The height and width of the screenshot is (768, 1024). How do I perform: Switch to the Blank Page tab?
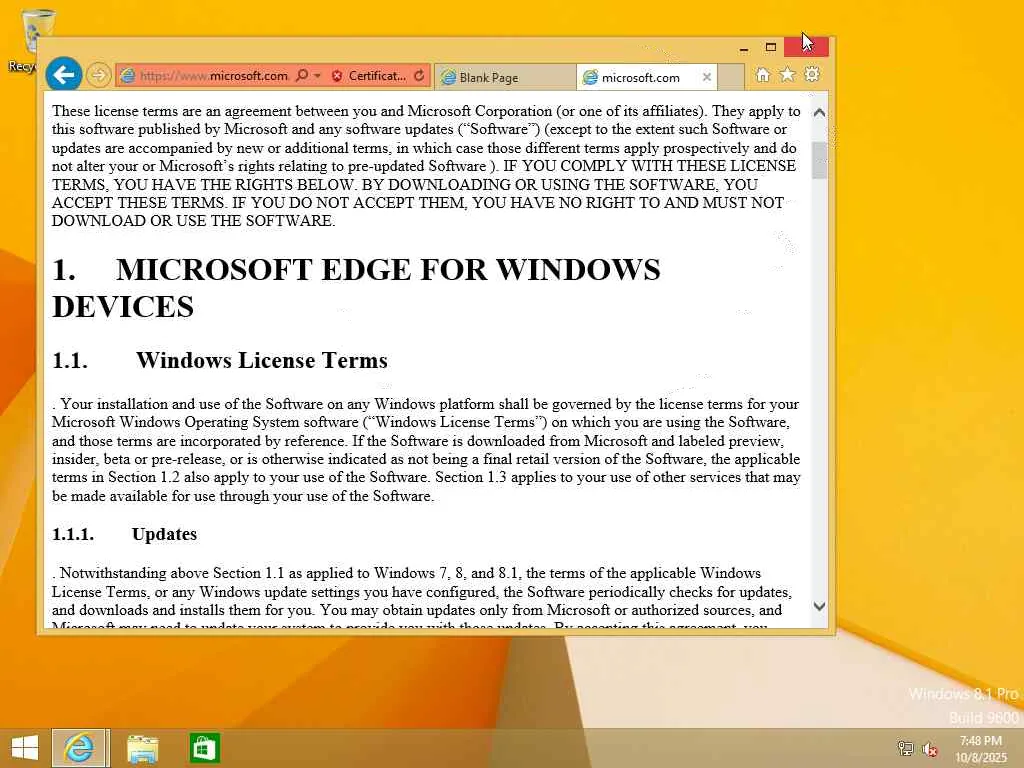coord(504,77)
